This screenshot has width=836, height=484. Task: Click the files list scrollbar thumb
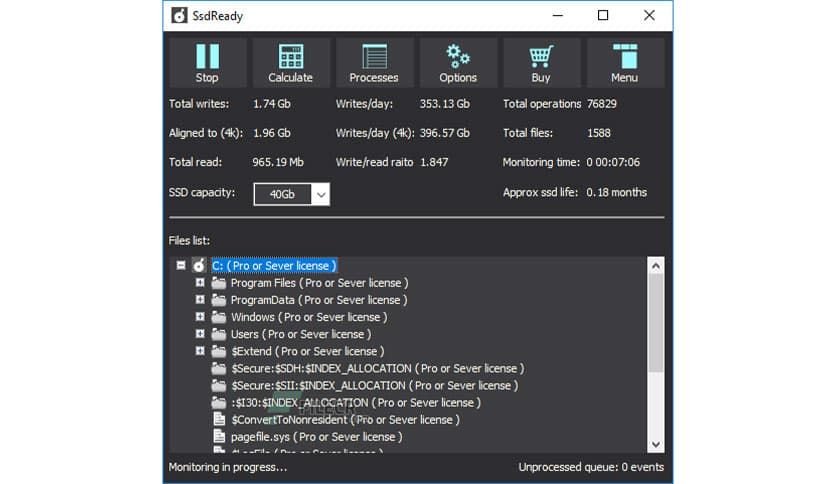pyautogui.click(x=656, y=322)
